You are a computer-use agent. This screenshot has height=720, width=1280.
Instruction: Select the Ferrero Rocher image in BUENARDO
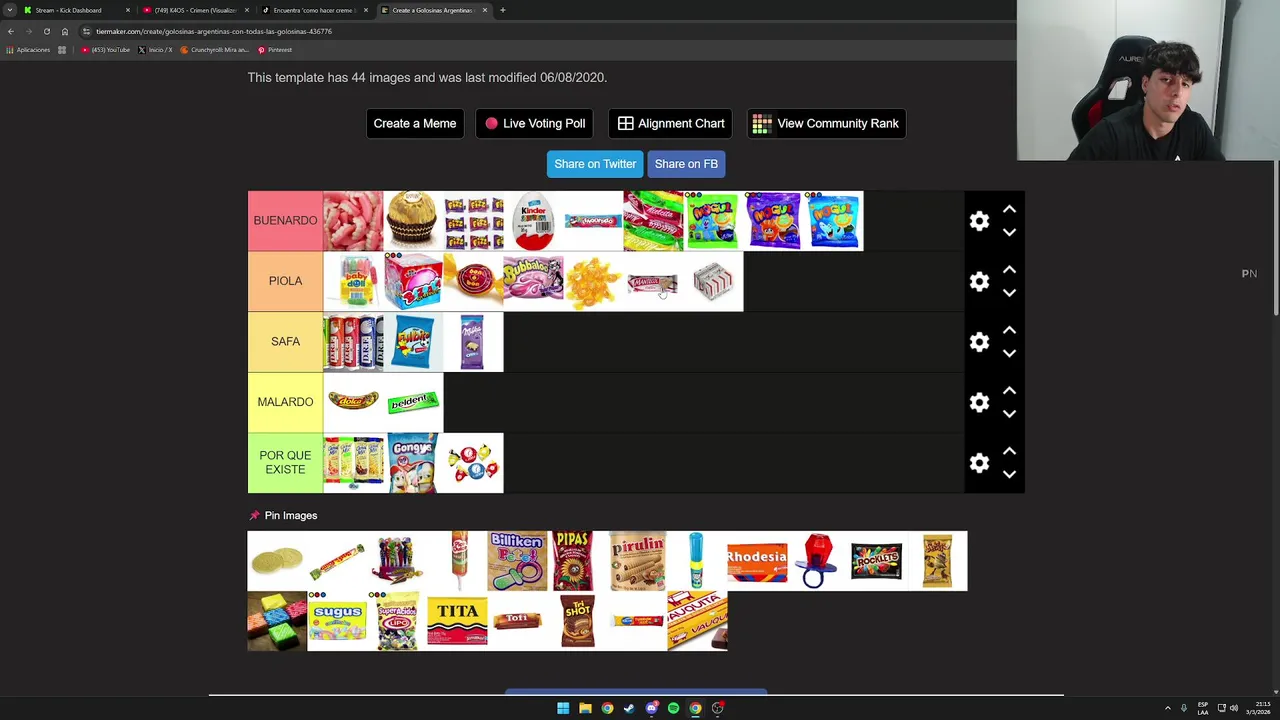(413, 221)
